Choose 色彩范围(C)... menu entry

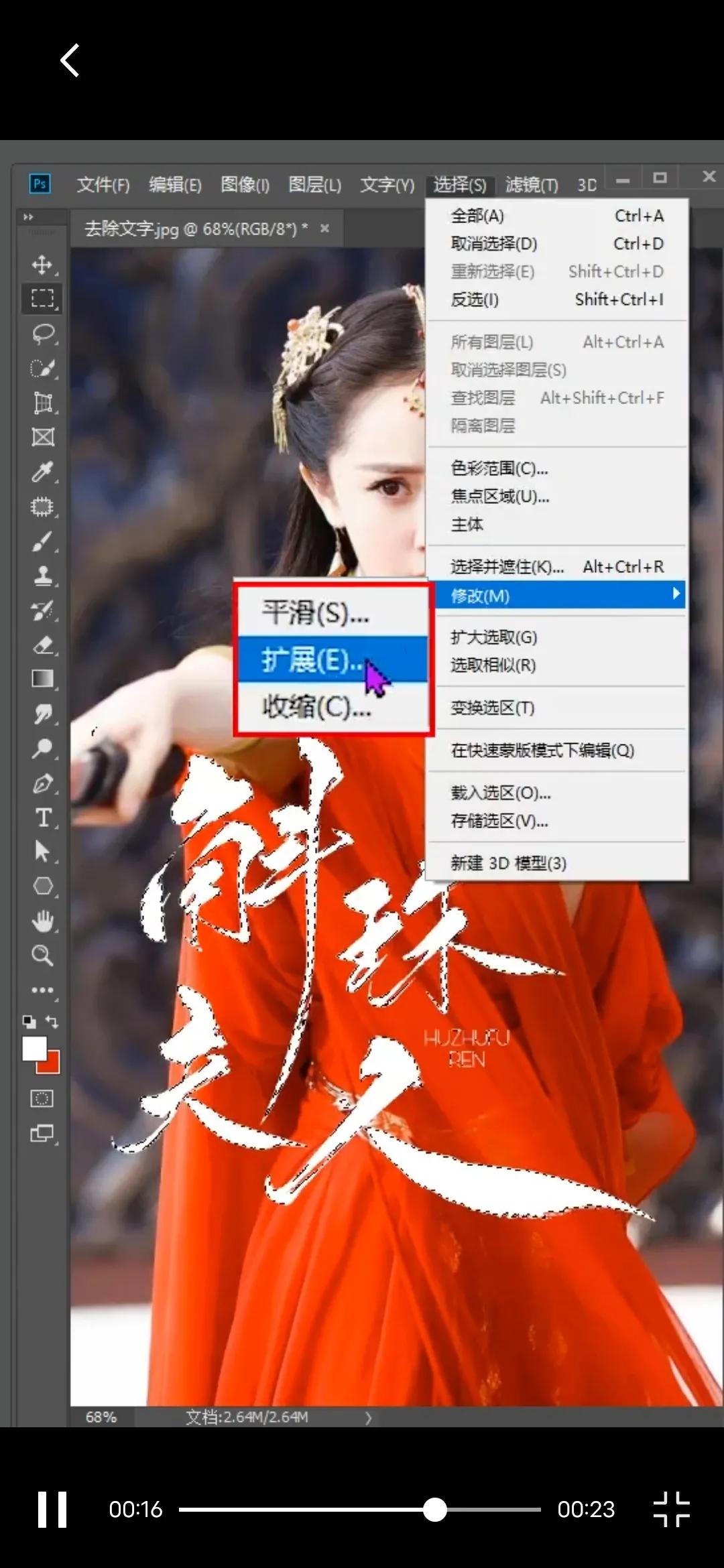pos(557,468)
